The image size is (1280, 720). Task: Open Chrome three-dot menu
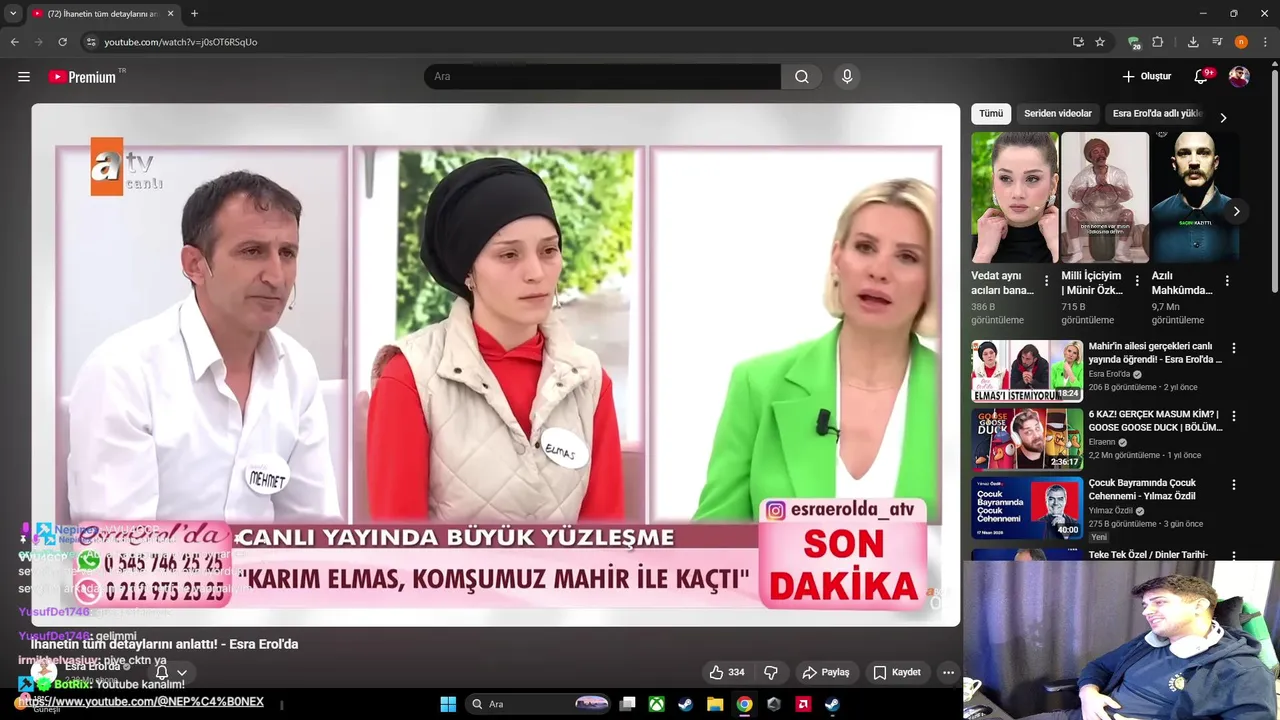click(x=1265, y=42)
